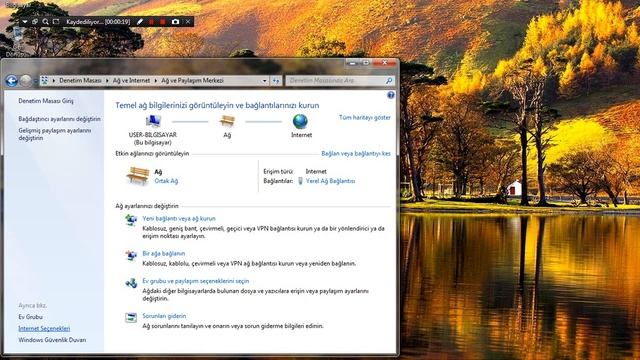
Task: Click Bağlan veya bağlantıyı kes link
Action: [356, 154]
